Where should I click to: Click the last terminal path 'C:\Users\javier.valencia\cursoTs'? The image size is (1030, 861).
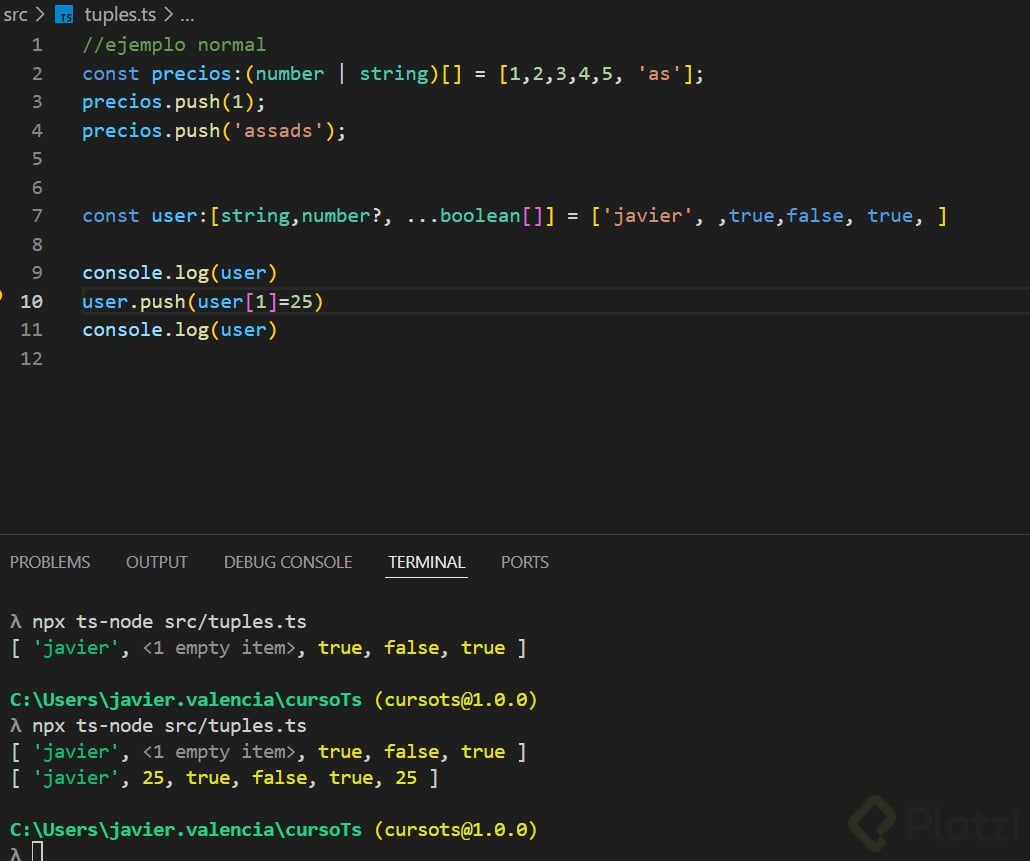(x=186, y=829)
